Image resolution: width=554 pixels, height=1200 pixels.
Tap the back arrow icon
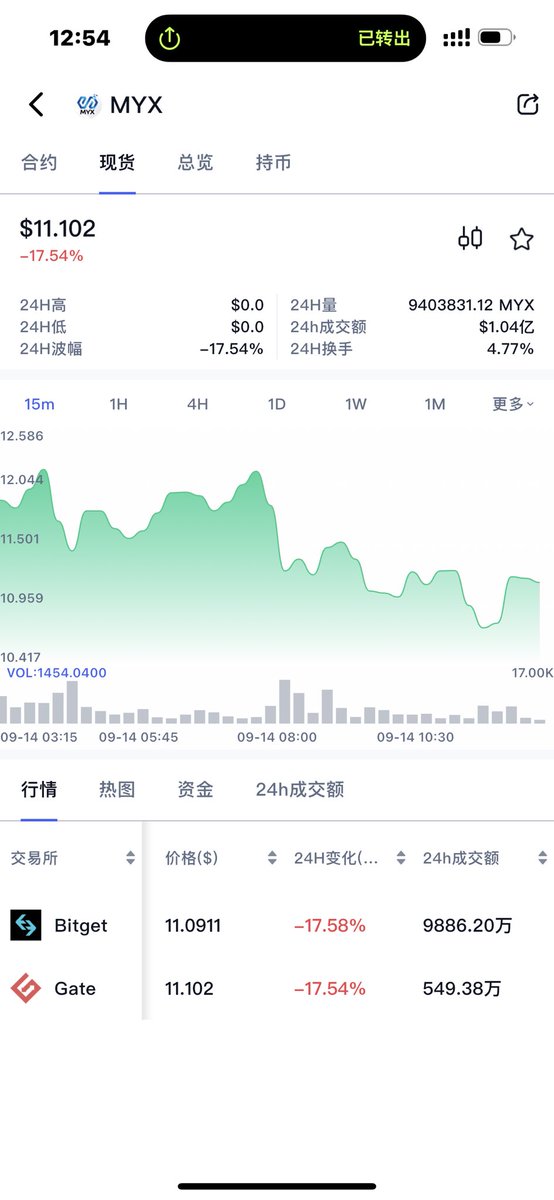(x=37, y=104)
